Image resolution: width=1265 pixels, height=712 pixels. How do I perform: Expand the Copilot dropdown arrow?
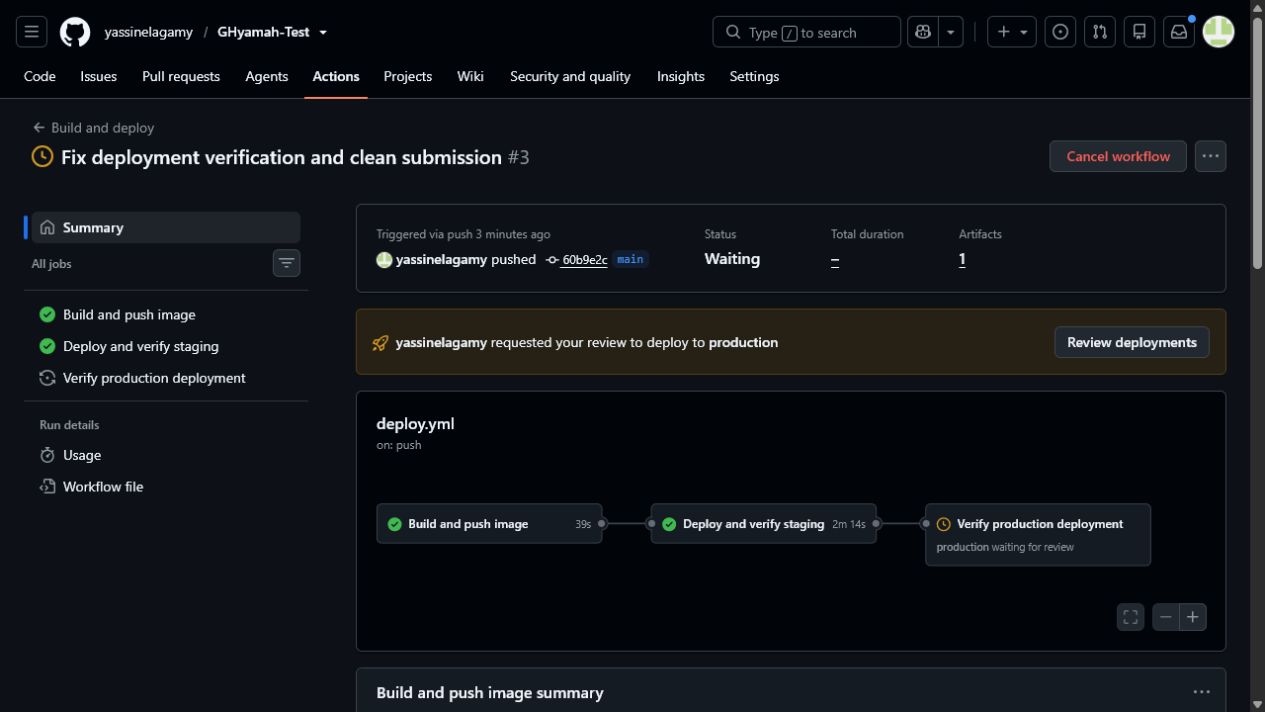click(x=951, y=32)
